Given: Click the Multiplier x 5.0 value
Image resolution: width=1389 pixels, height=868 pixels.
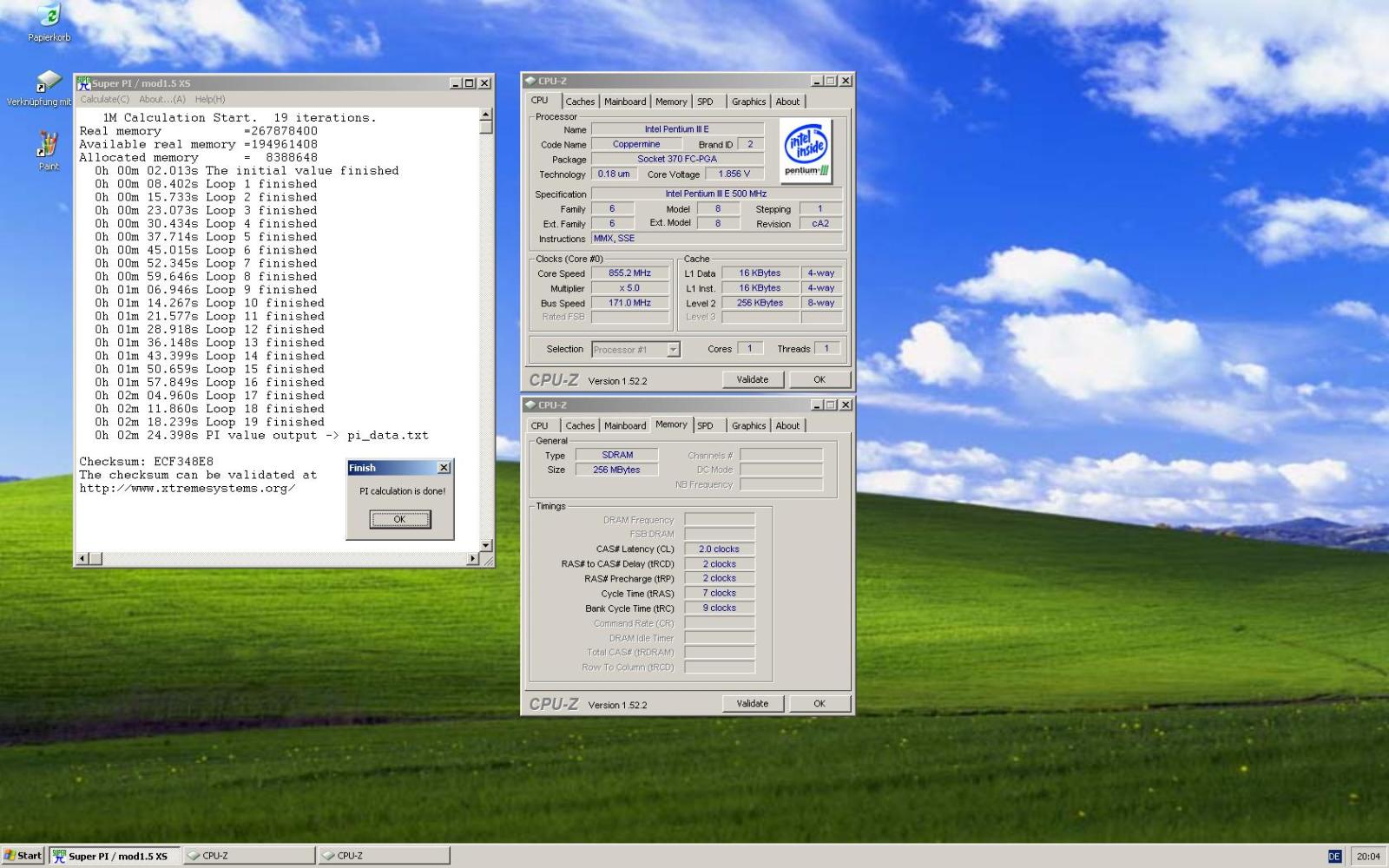Looking at the screenshot, I should click(629, 288).
